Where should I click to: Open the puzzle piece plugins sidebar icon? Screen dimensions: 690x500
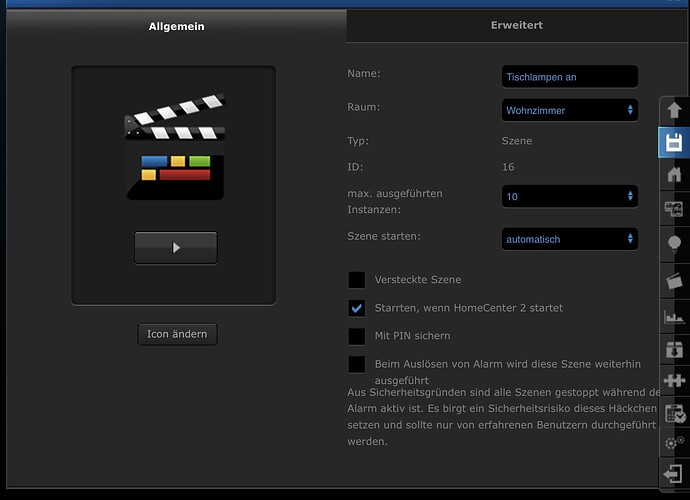click(x=674, y=380)
